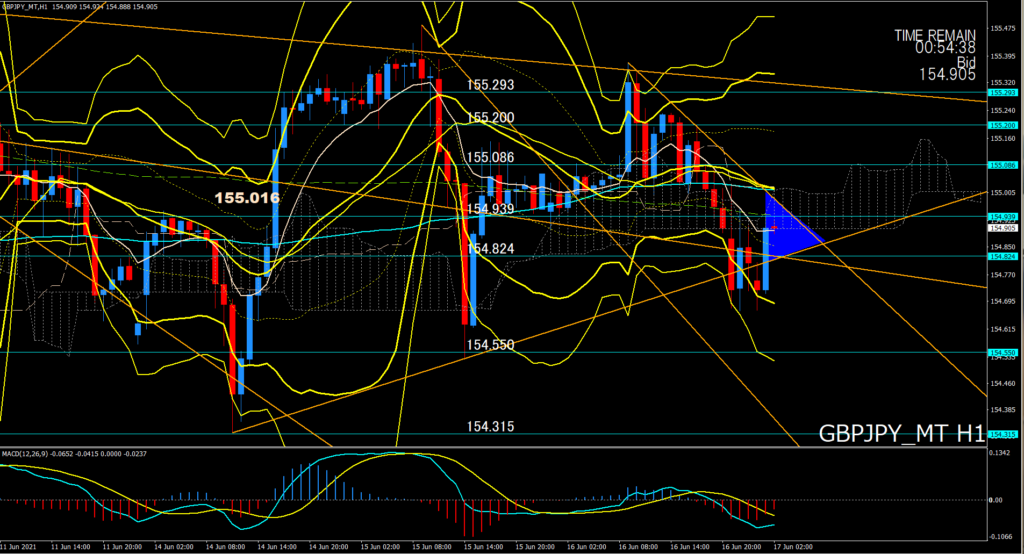1024x554 pixels.
Task: Click the white 154.905 current price tag
Action: 1002,228
